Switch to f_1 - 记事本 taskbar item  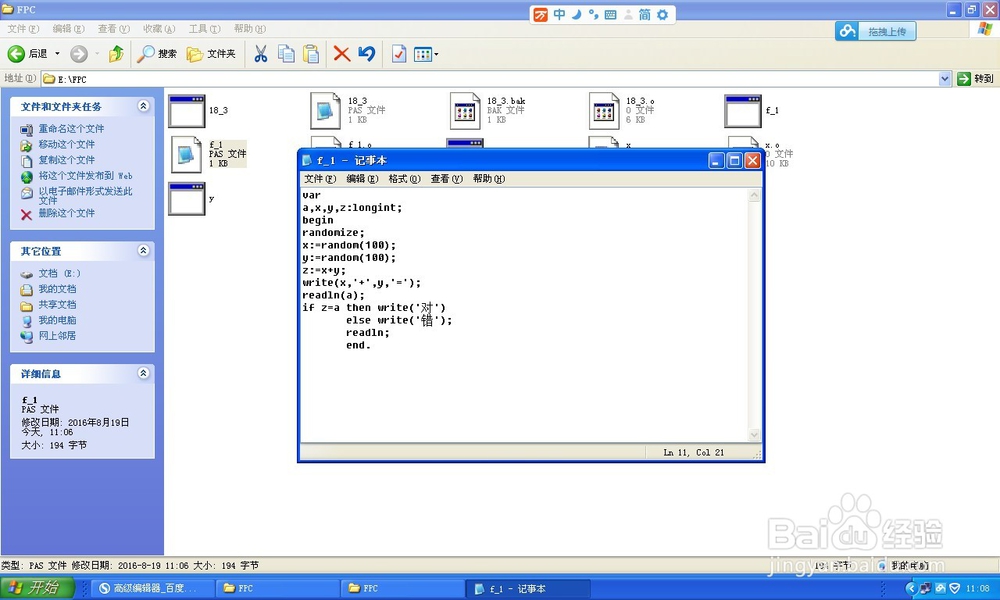click(x=528, y=589)
